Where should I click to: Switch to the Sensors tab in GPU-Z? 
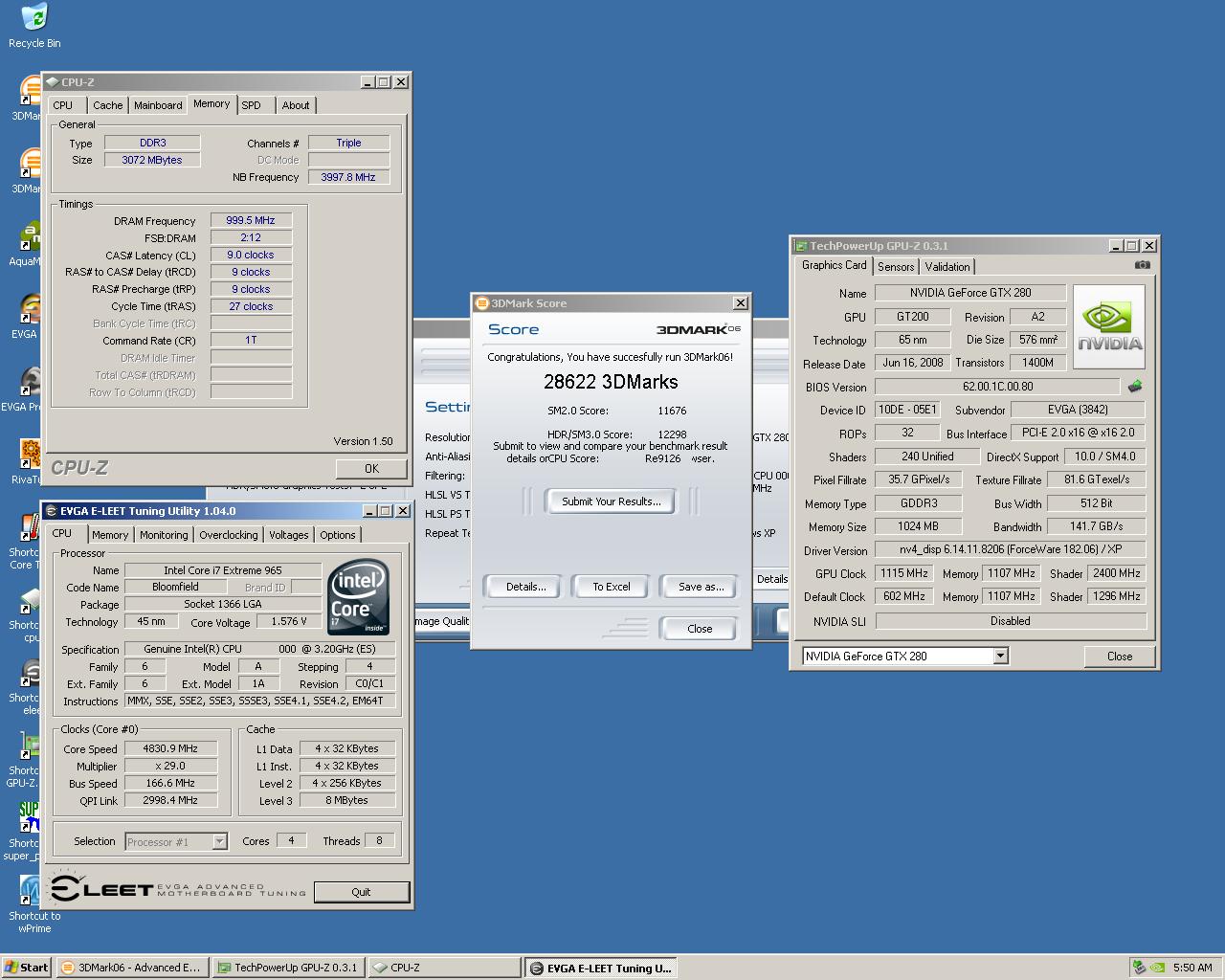point(896,267)
